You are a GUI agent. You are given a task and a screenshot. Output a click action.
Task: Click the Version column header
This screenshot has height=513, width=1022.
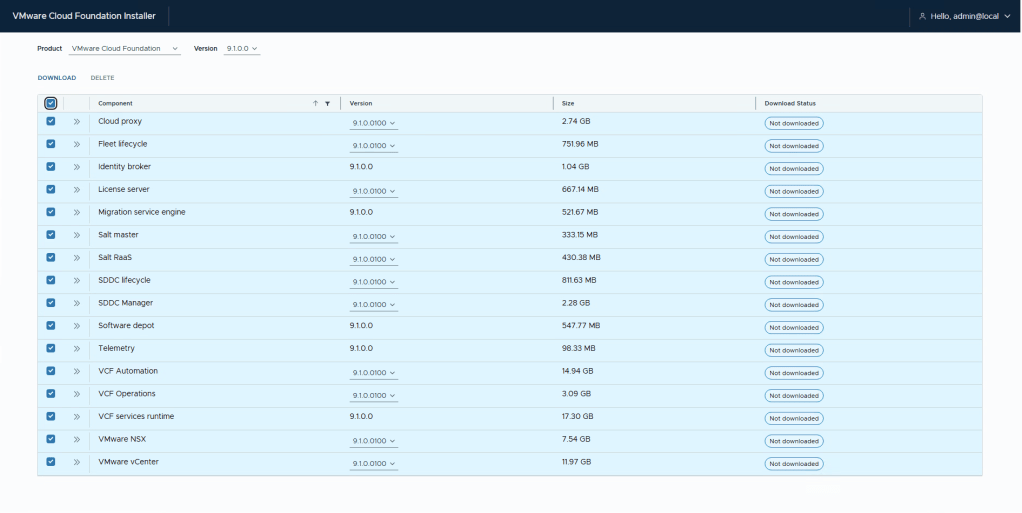(361, 104)
